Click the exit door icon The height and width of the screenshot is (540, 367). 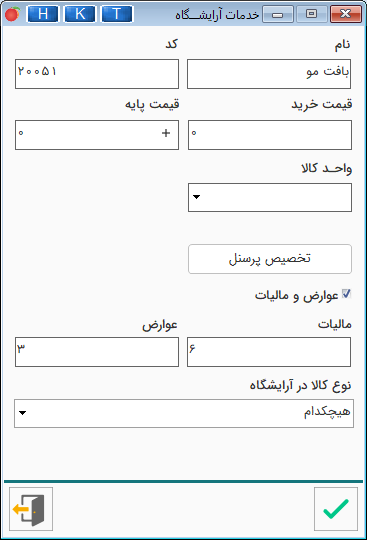coord(31,509)
